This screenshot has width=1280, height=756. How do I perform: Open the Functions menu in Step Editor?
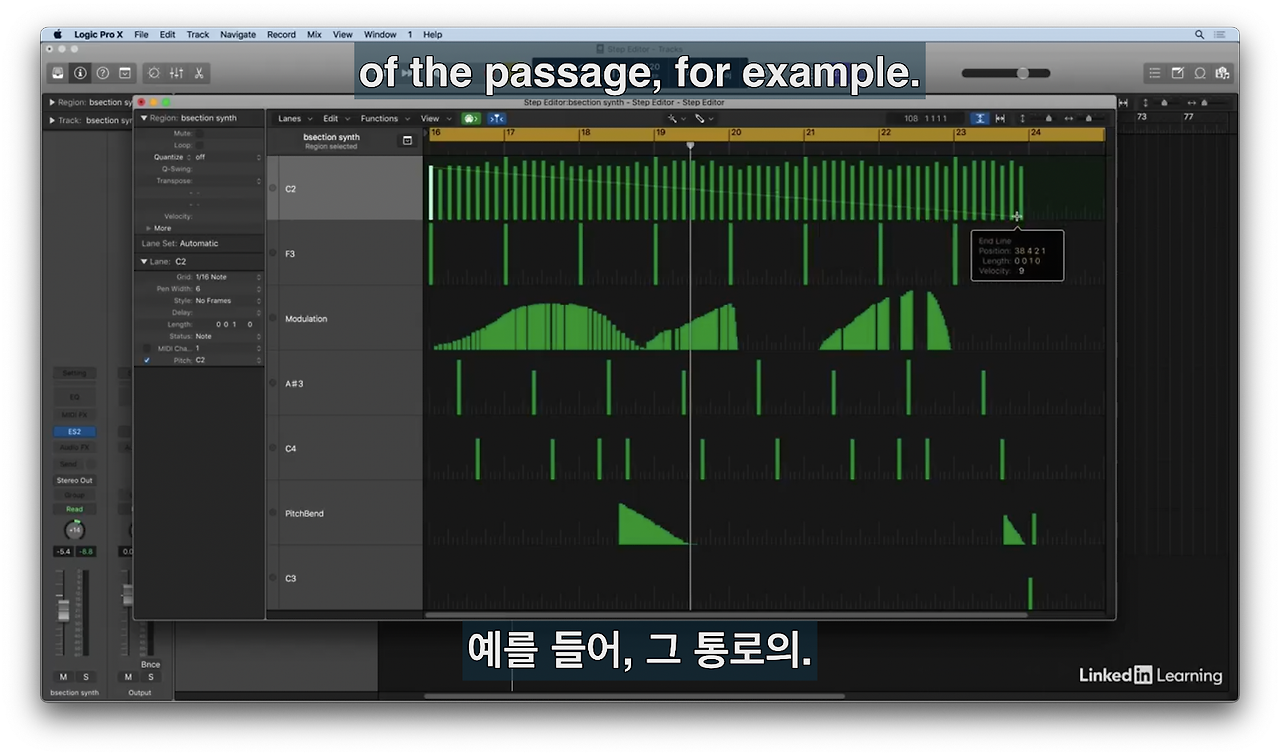[x=384, y=118]
